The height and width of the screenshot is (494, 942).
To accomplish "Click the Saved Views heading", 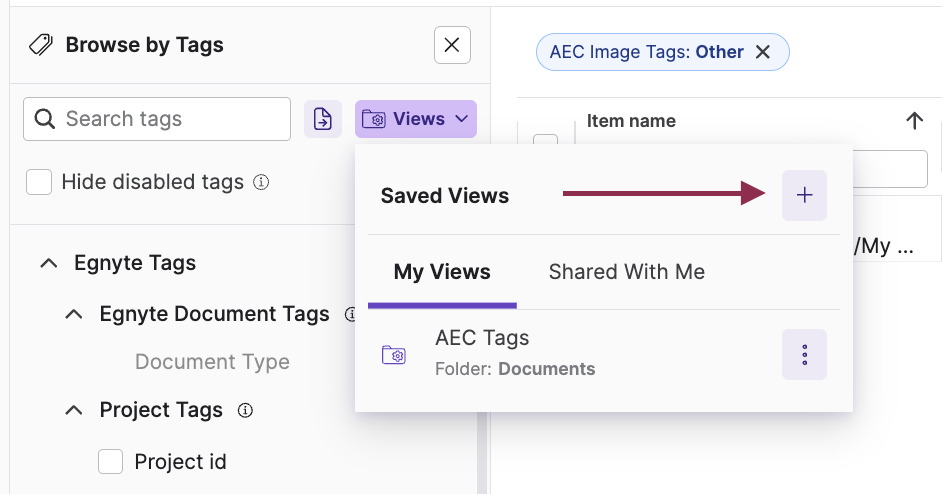I will [x=445, y=196].
